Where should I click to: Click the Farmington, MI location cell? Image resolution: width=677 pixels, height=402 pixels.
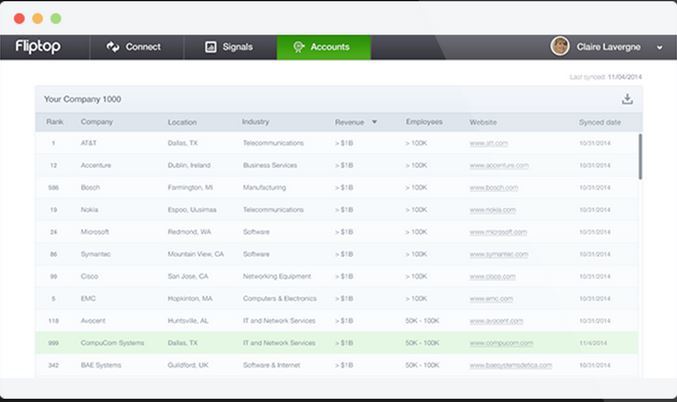pos(190,187)
